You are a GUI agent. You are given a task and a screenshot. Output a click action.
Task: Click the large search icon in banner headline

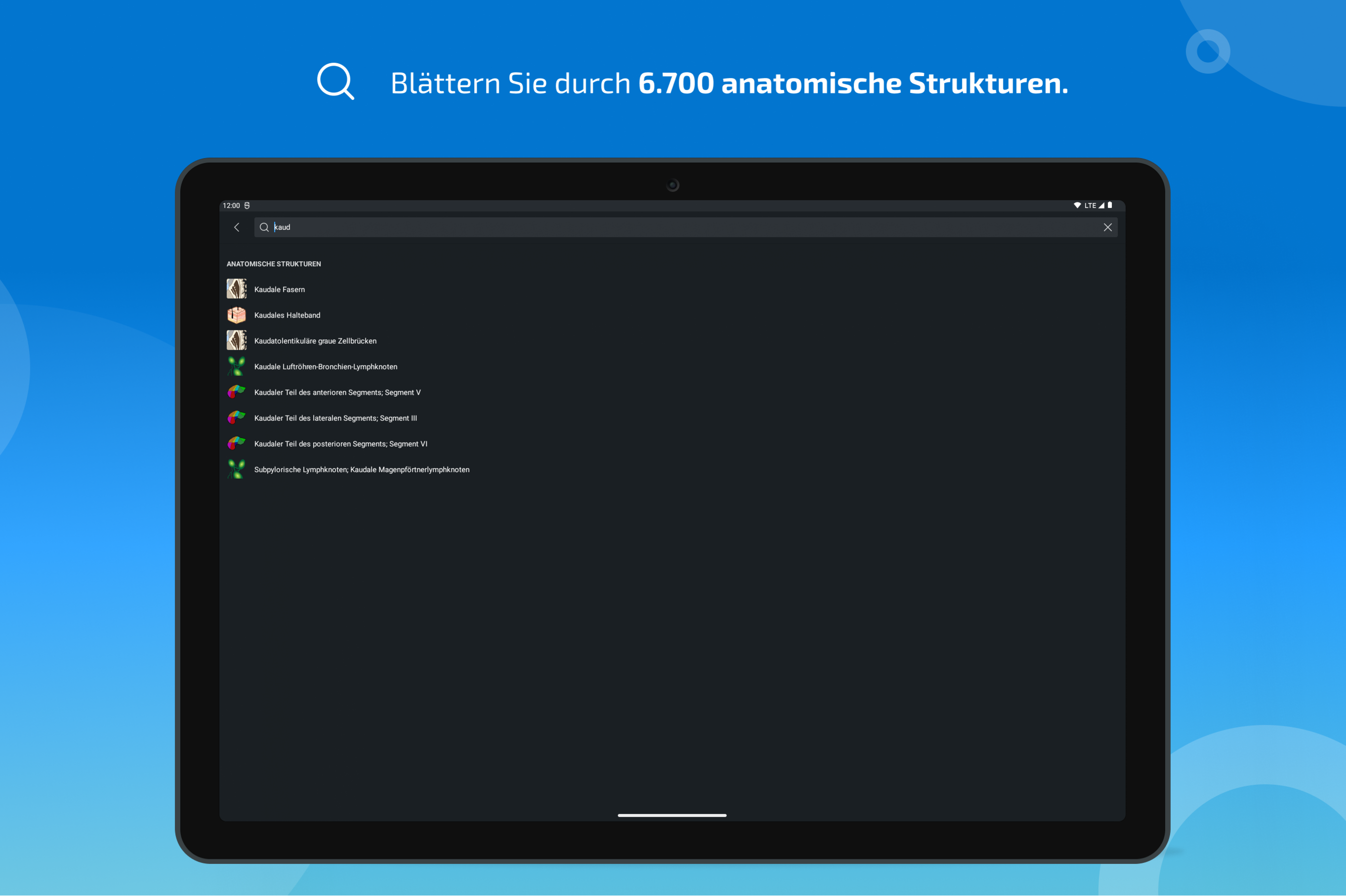pos(336,81)
